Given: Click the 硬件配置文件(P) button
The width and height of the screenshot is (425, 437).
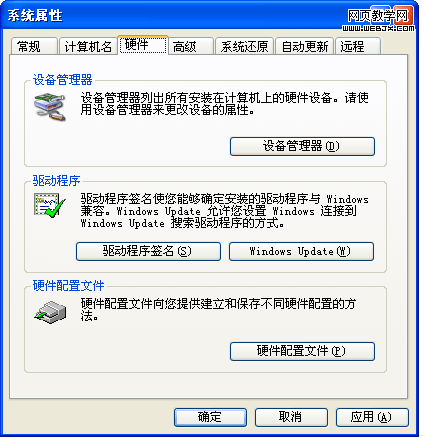Looking at the screenshot, I should [x=302, y=351].
